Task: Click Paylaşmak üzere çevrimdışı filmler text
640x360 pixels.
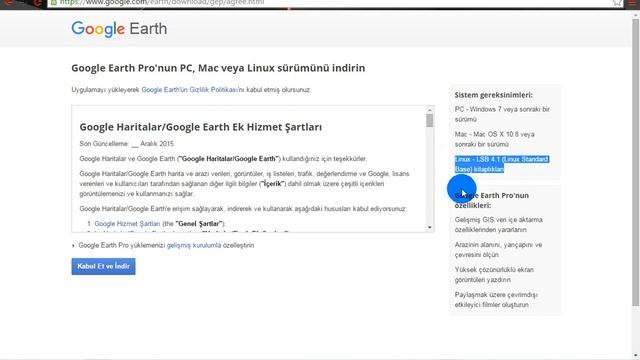Action: pos(496,300)
